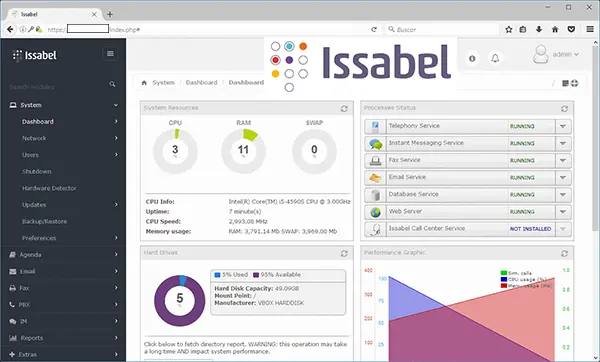600x362 pixels.
Task: Click the browser Buscar search box
Action: point(442,29)
